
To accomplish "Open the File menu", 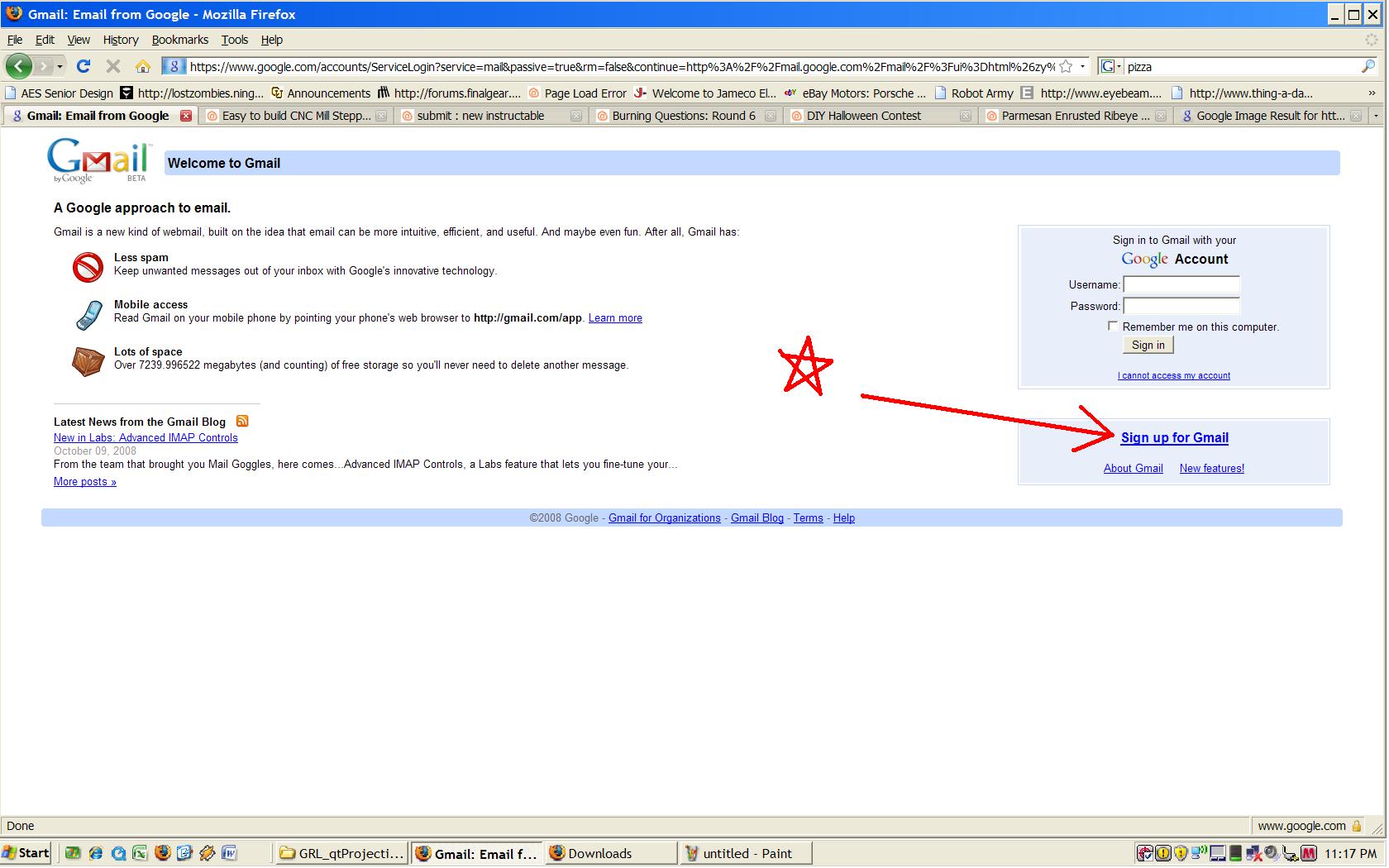I will click(x=15, y=40).
